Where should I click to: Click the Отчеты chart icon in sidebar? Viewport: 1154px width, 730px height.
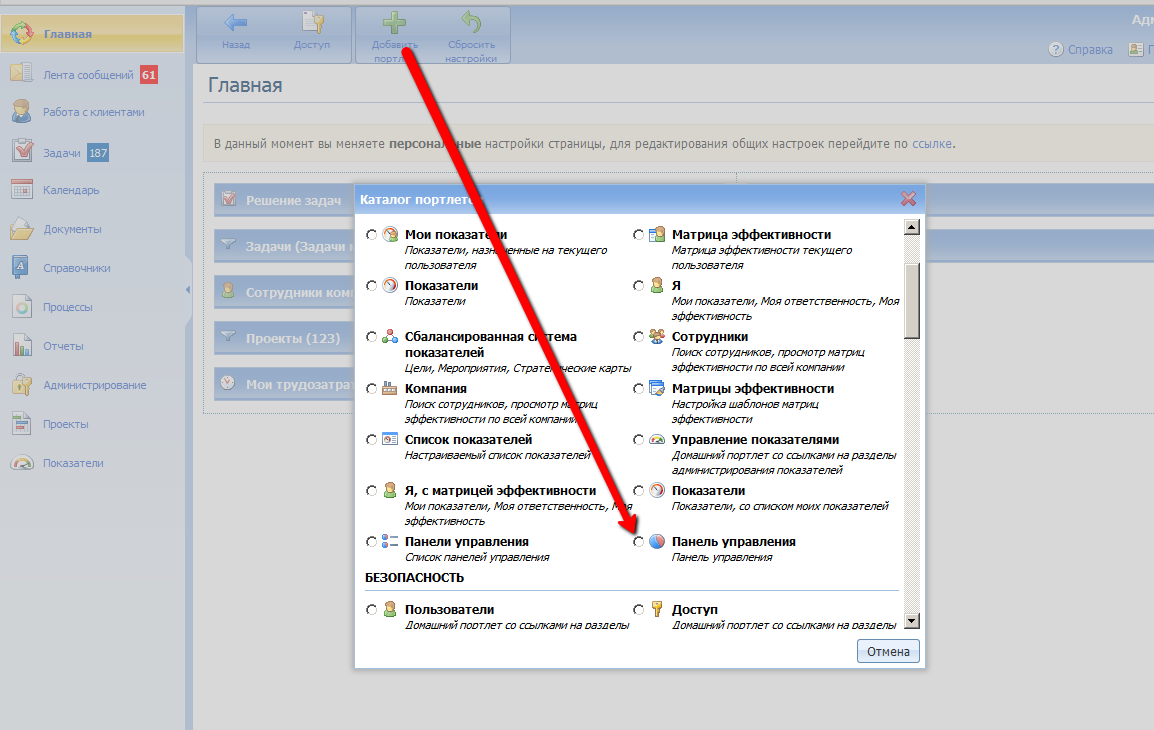pyautogui.click(x=22, y=346)
